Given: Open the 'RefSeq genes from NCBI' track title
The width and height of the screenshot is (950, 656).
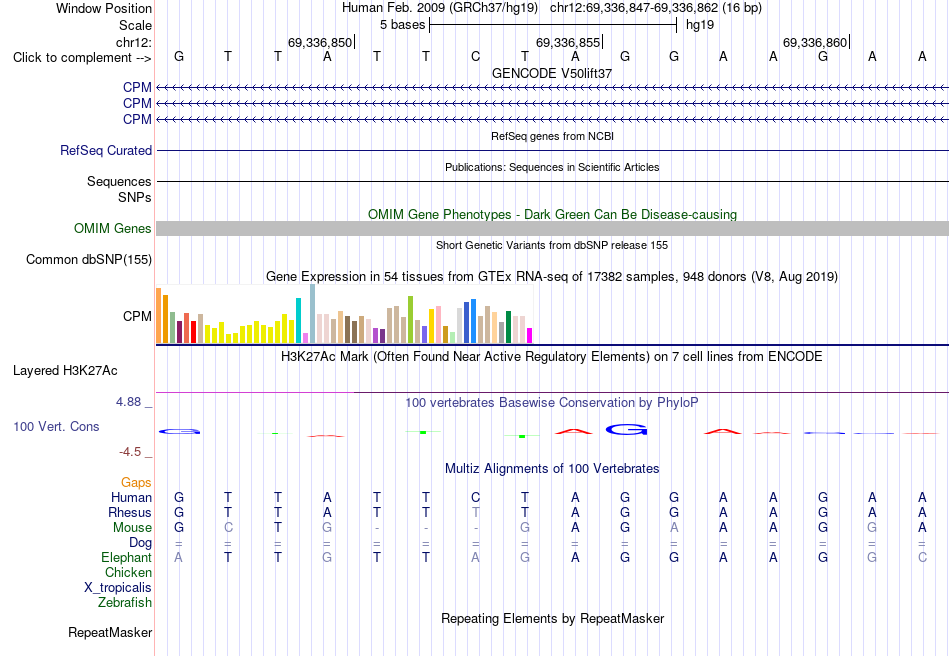Looking at the screenshot, I should pyautogui.click(x=552, y=136).
